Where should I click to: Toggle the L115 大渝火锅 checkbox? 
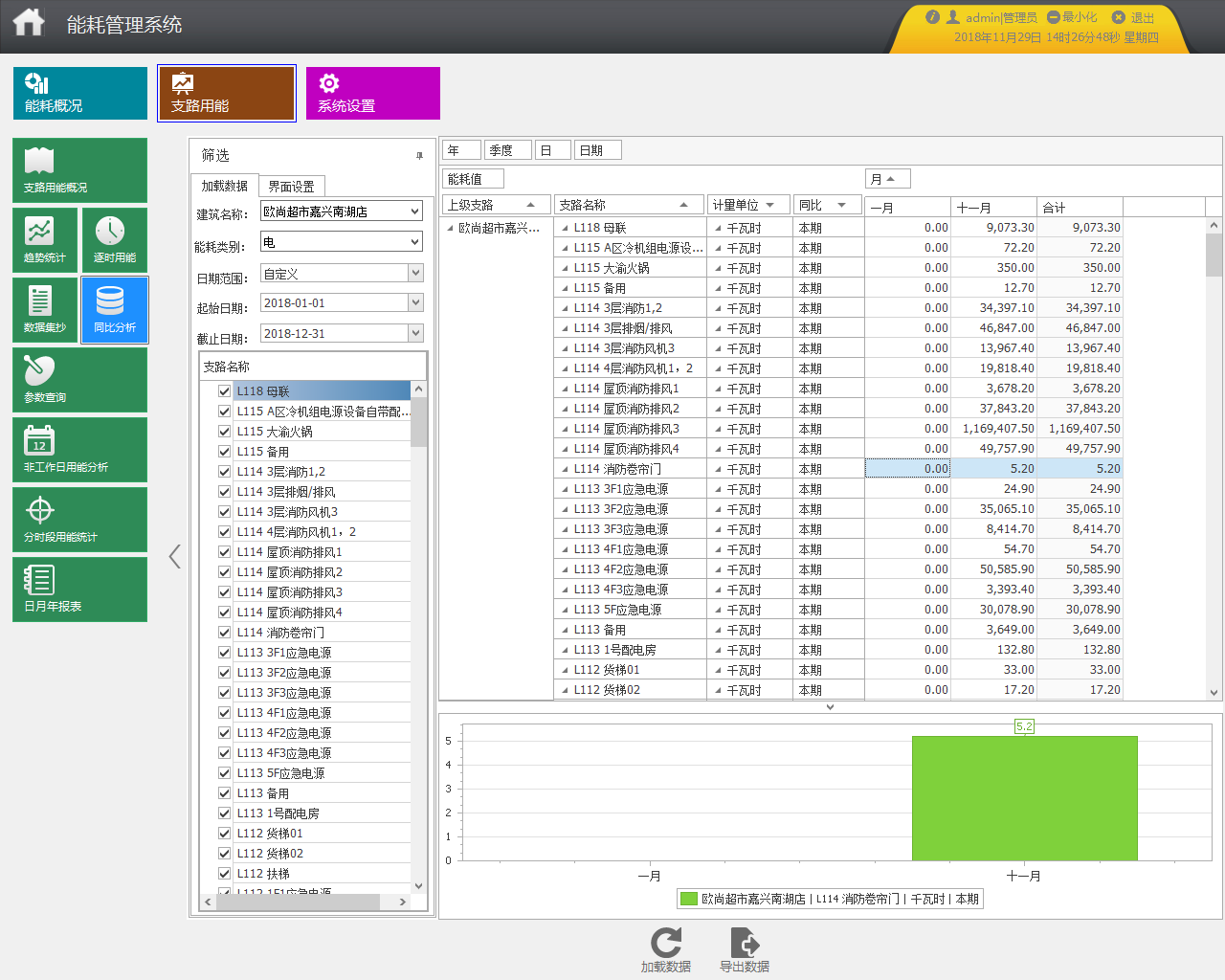[x=224, y=432]
